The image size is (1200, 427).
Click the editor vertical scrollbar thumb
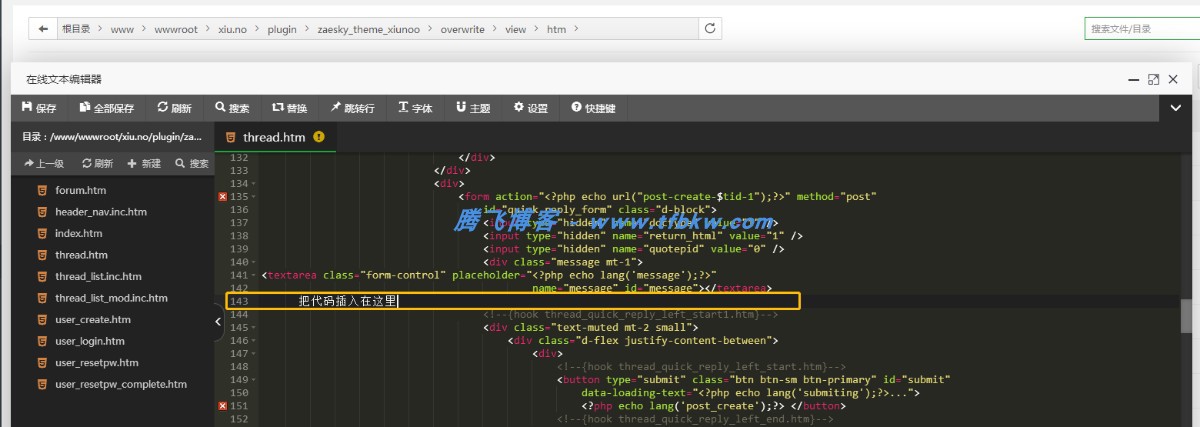pos(1188,315)
